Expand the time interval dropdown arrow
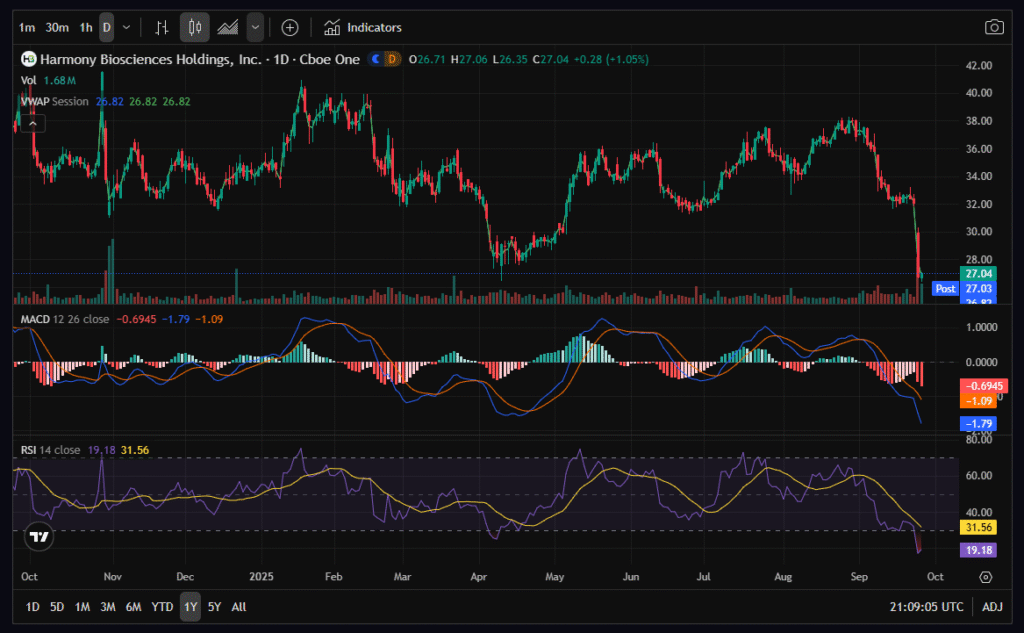1024x633 pixels. pos(126,27)
